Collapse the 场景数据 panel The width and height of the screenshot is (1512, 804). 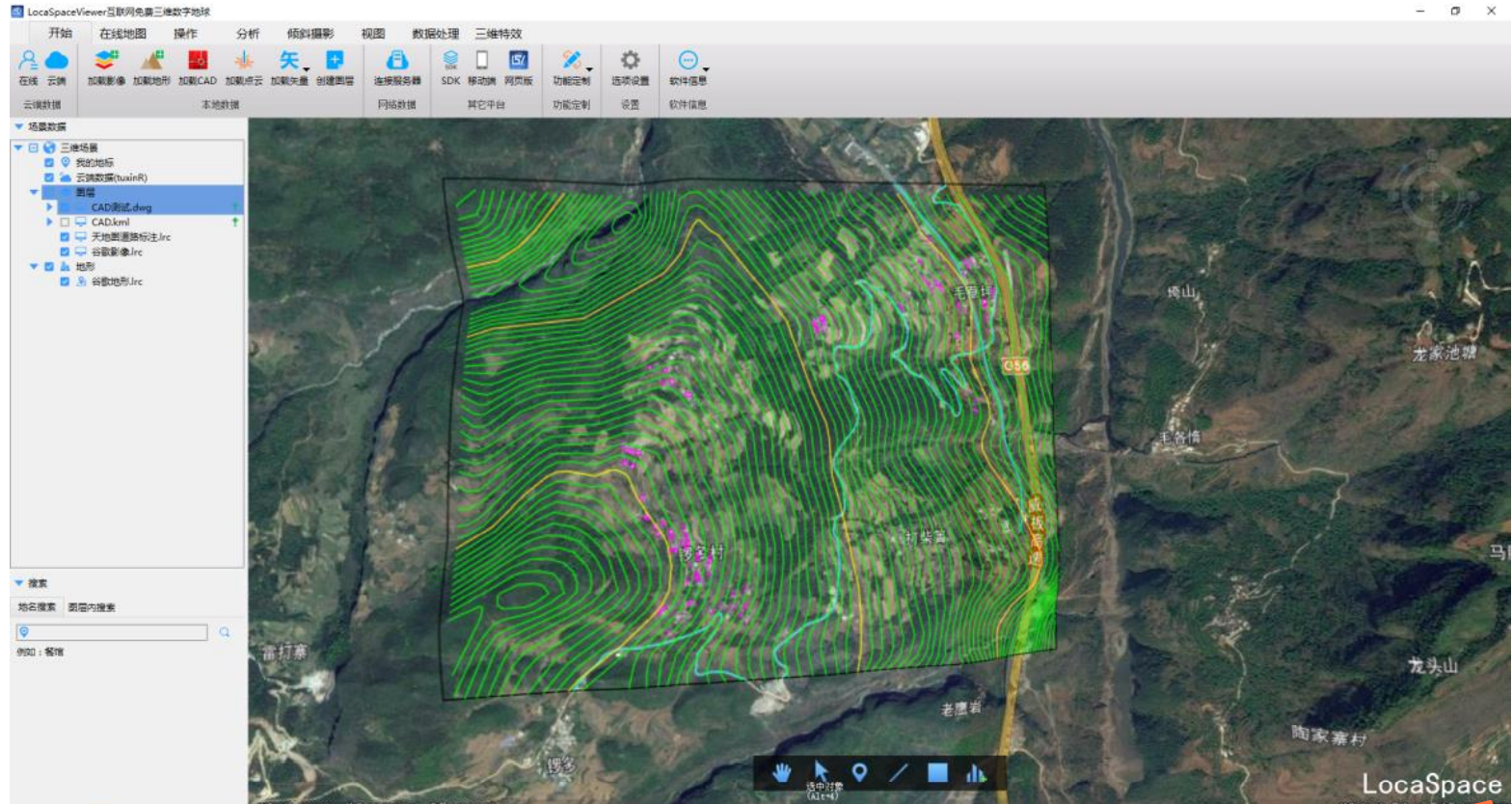pos(18,126)
